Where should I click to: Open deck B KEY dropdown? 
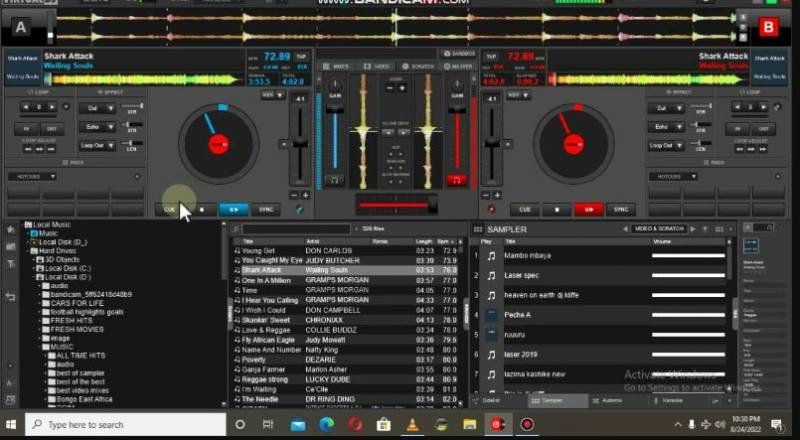(x=518, y=95)
